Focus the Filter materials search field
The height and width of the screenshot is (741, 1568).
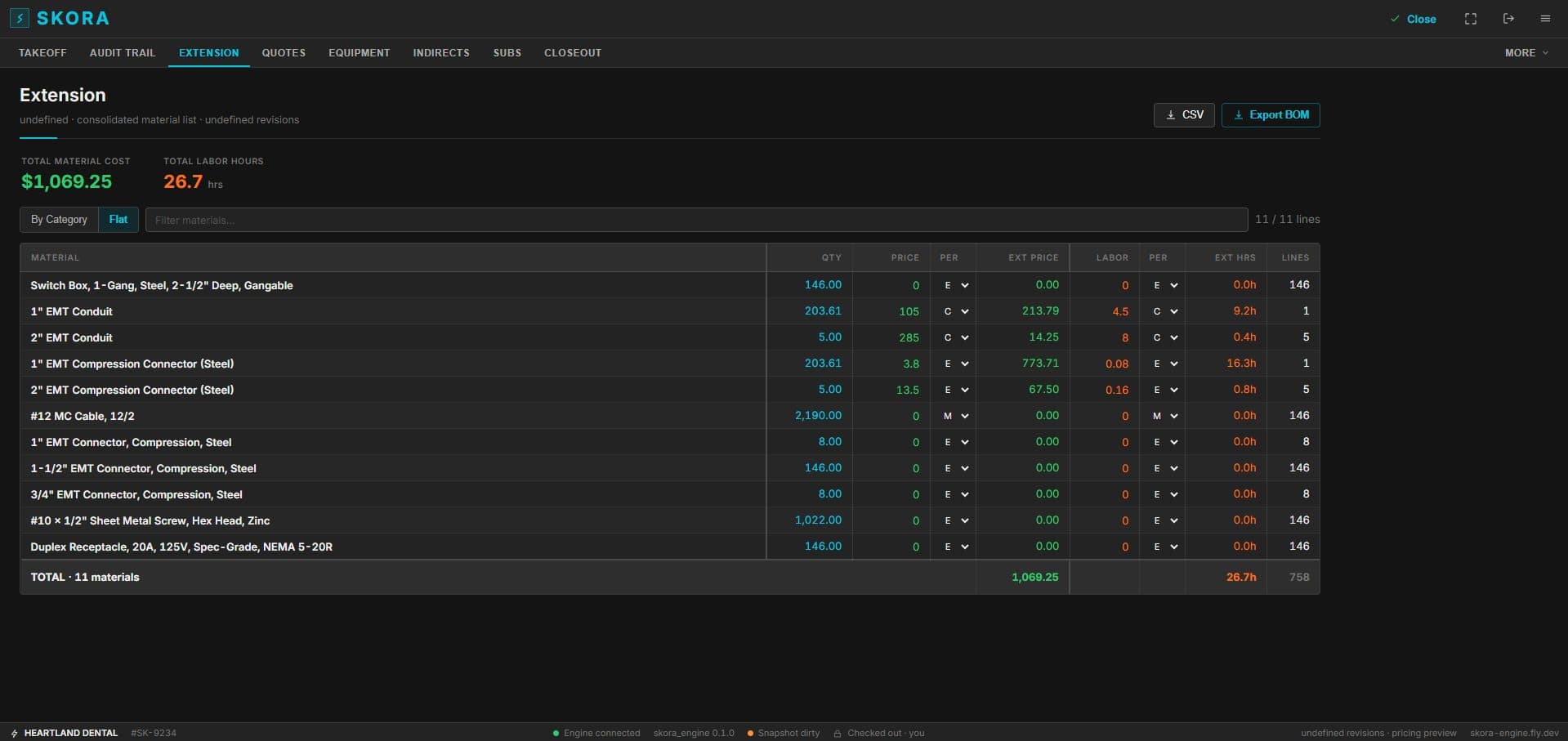pos(696,220)
